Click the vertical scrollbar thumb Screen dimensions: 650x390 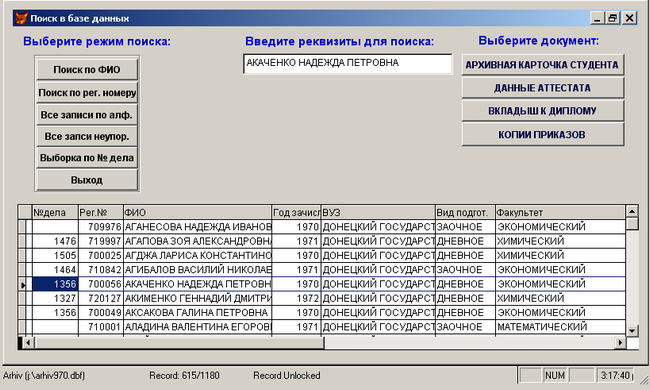pos(632,224)
